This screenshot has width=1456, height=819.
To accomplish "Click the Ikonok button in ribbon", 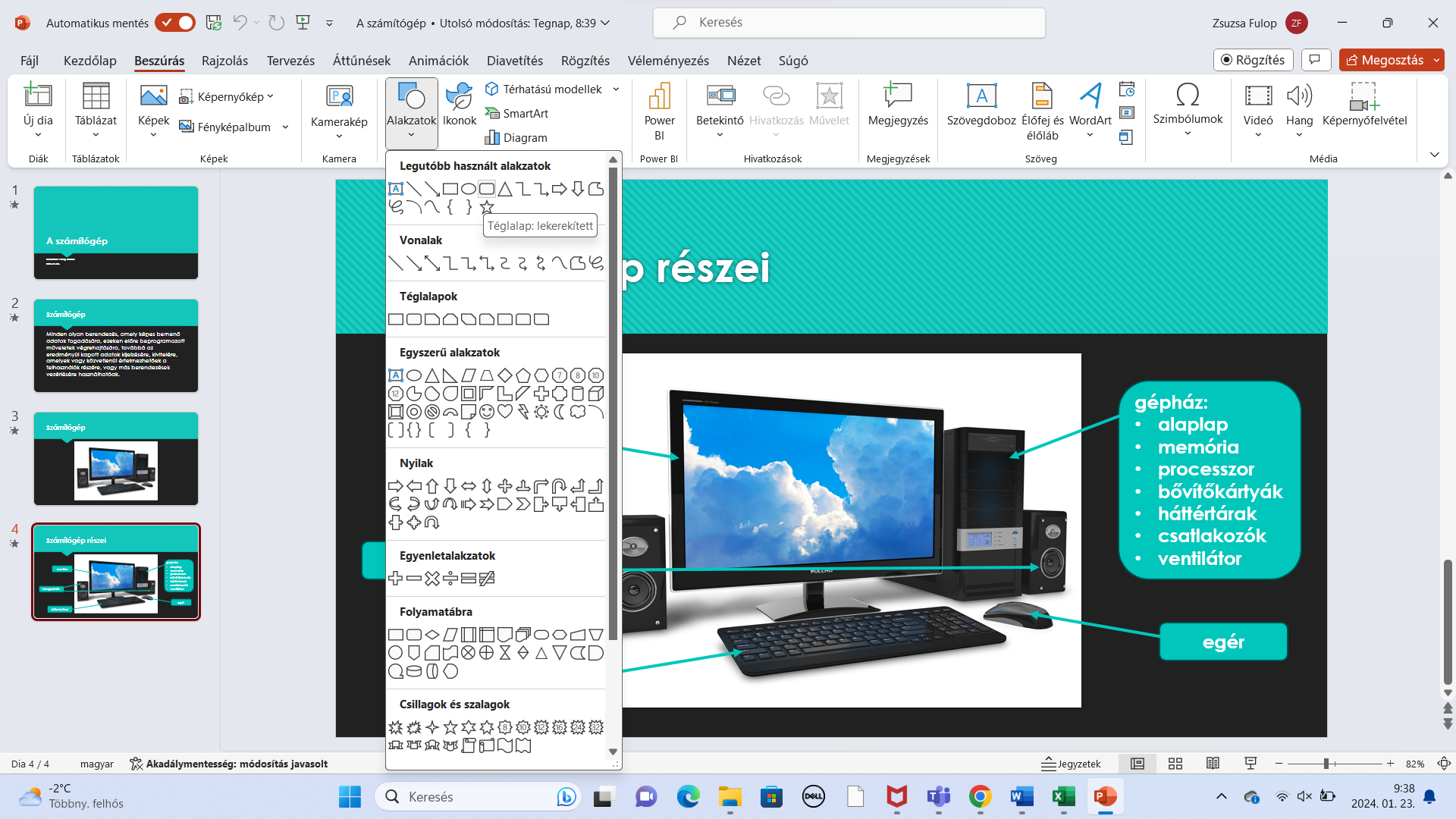I will (x=460, y=105).
